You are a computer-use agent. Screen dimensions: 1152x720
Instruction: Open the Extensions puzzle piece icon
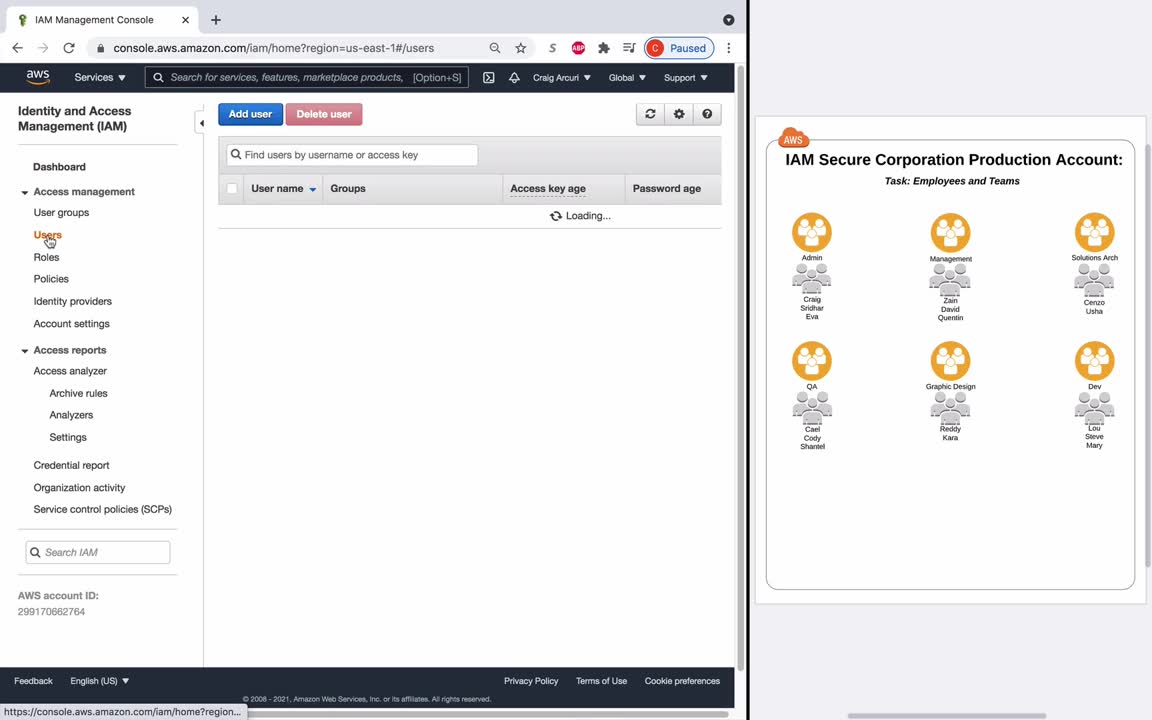pos(604,48)
